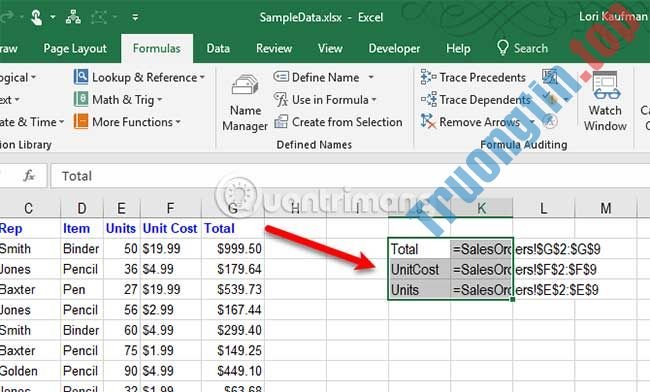Click the Remove Arrows button
Image resolution: width=650 pixels, height=392 pixels.
coord(471,122)
